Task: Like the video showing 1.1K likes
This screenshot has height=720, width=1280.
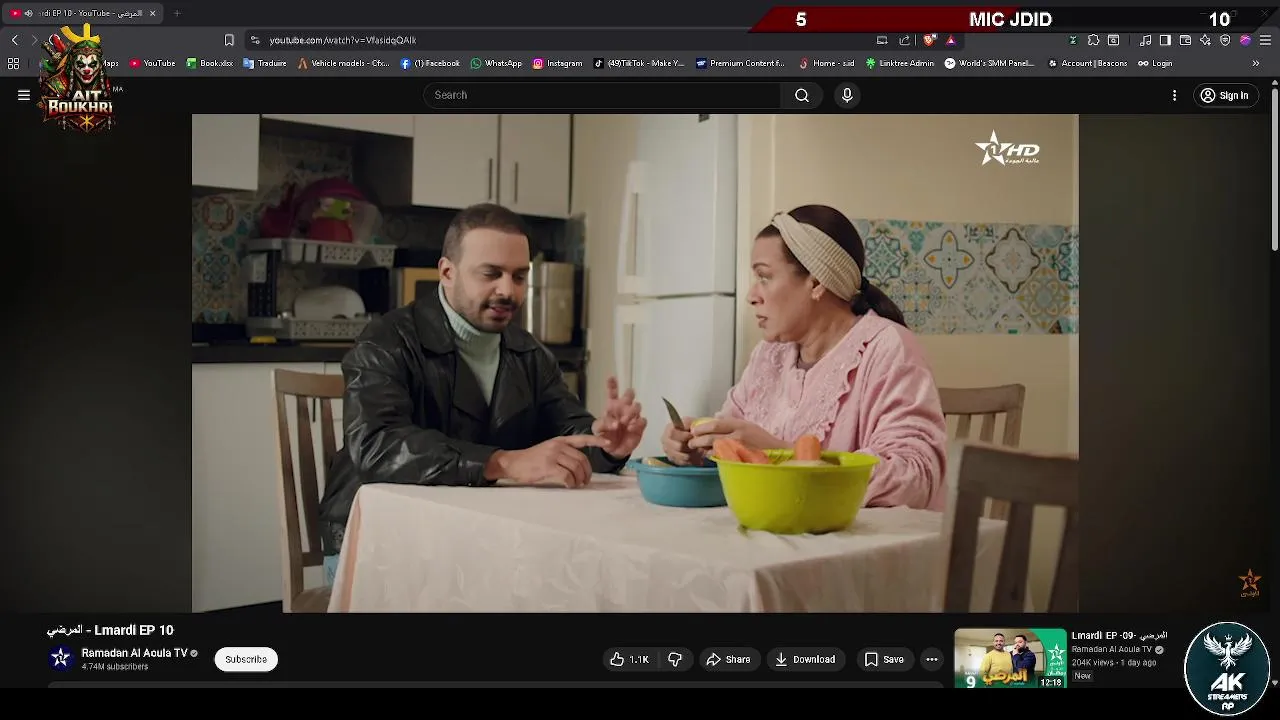Action: (x=629, y=659)
